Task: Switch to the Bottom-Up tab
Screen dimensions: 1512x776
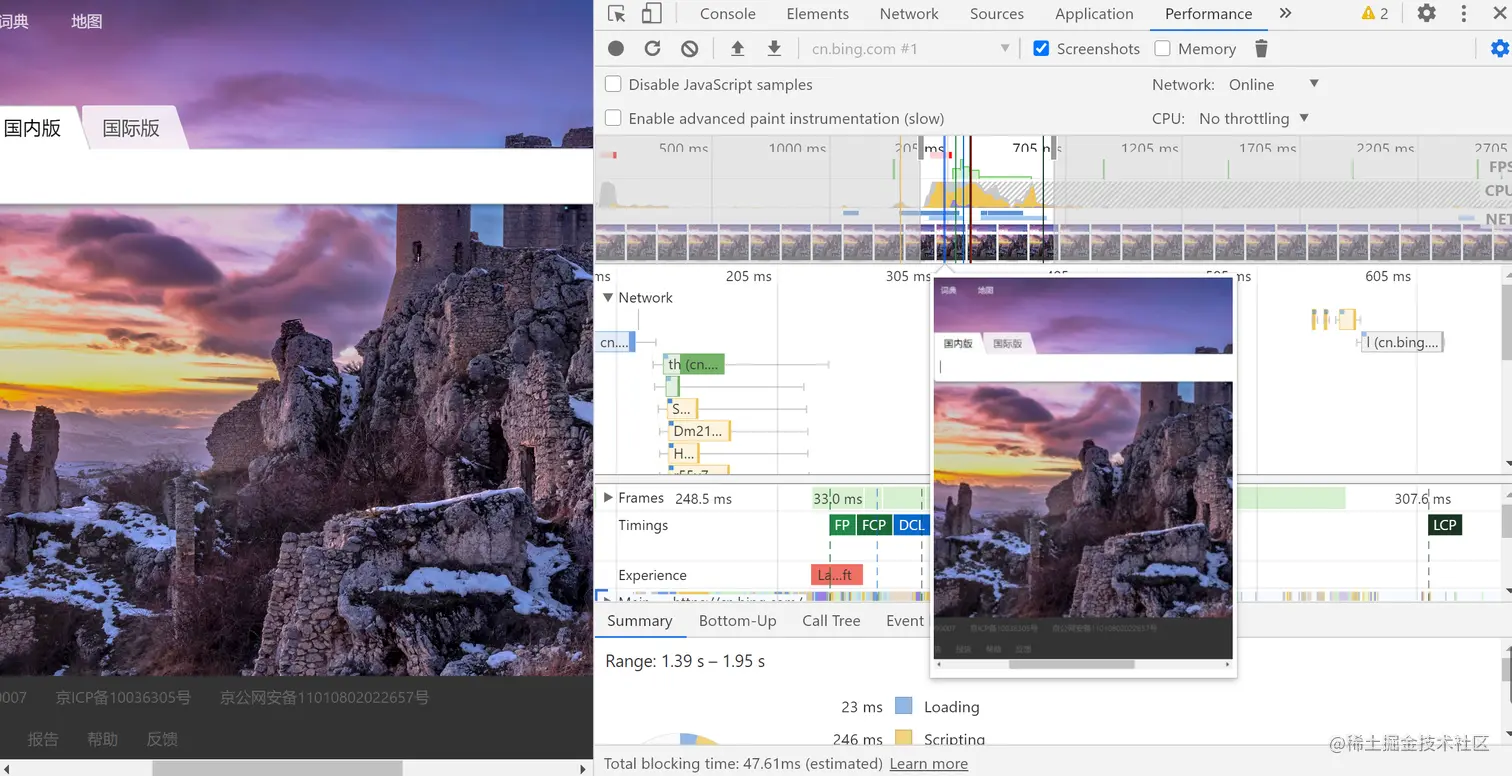Action: click(x=737, y=621)
